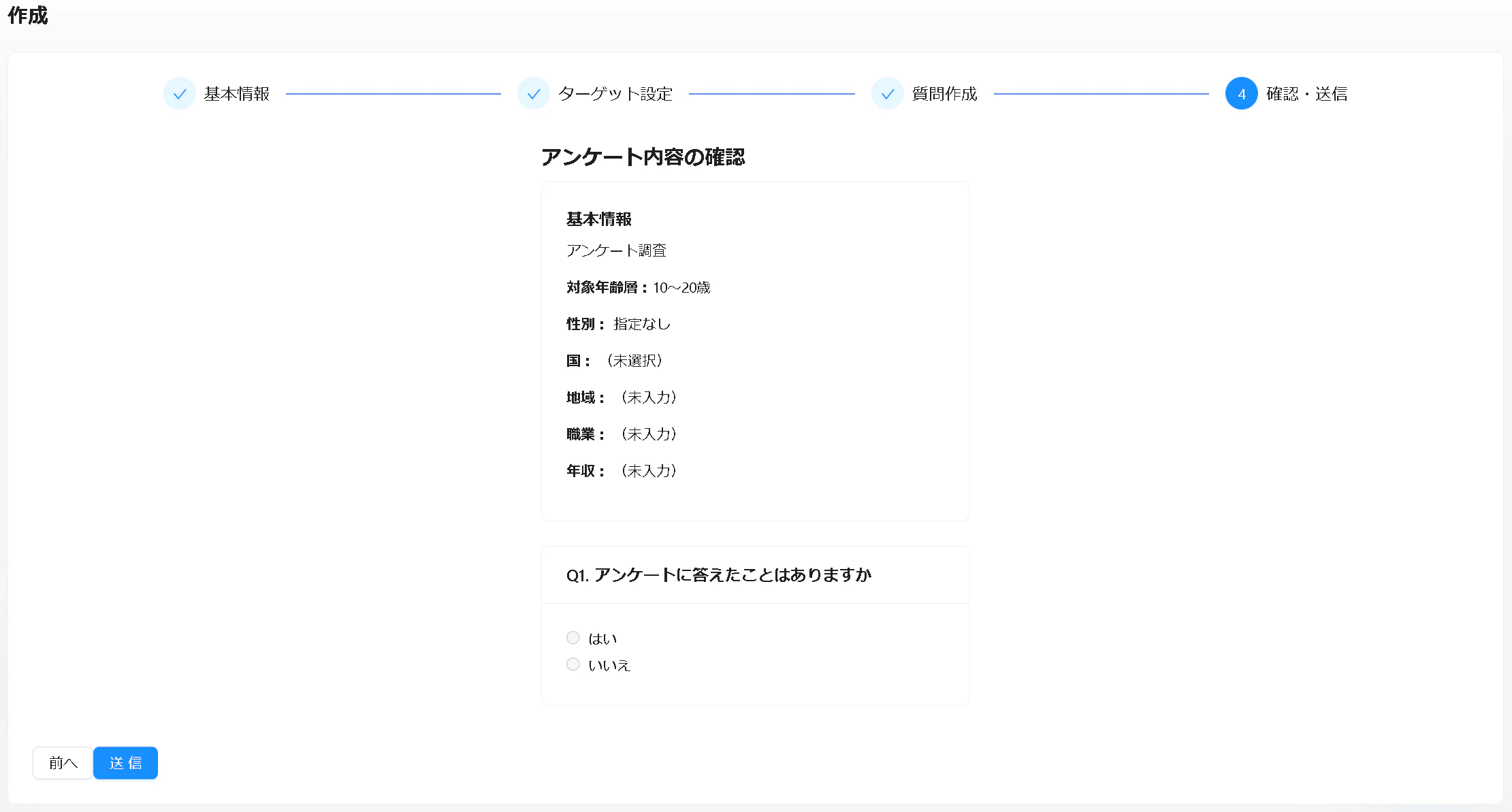Click the 基本情報 step checkmark icon
This screenshot has width=1512, height=812.
tap(180, 94)
